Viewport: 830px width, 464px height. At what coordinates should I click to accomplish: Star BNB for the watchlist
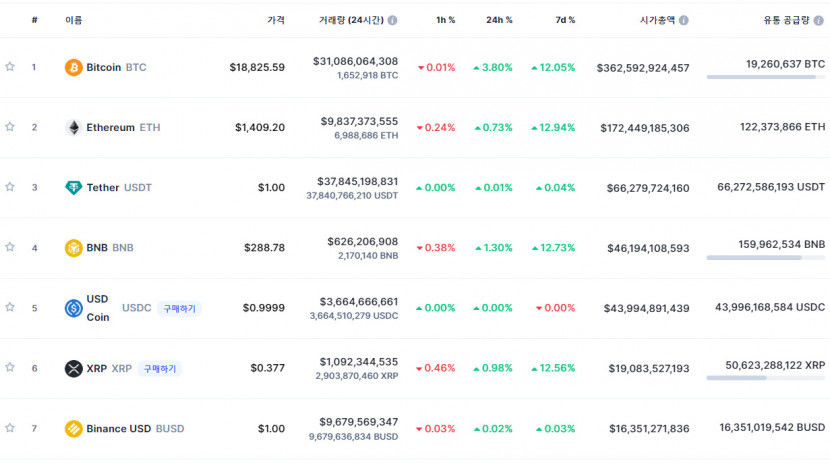coord(10,247)
